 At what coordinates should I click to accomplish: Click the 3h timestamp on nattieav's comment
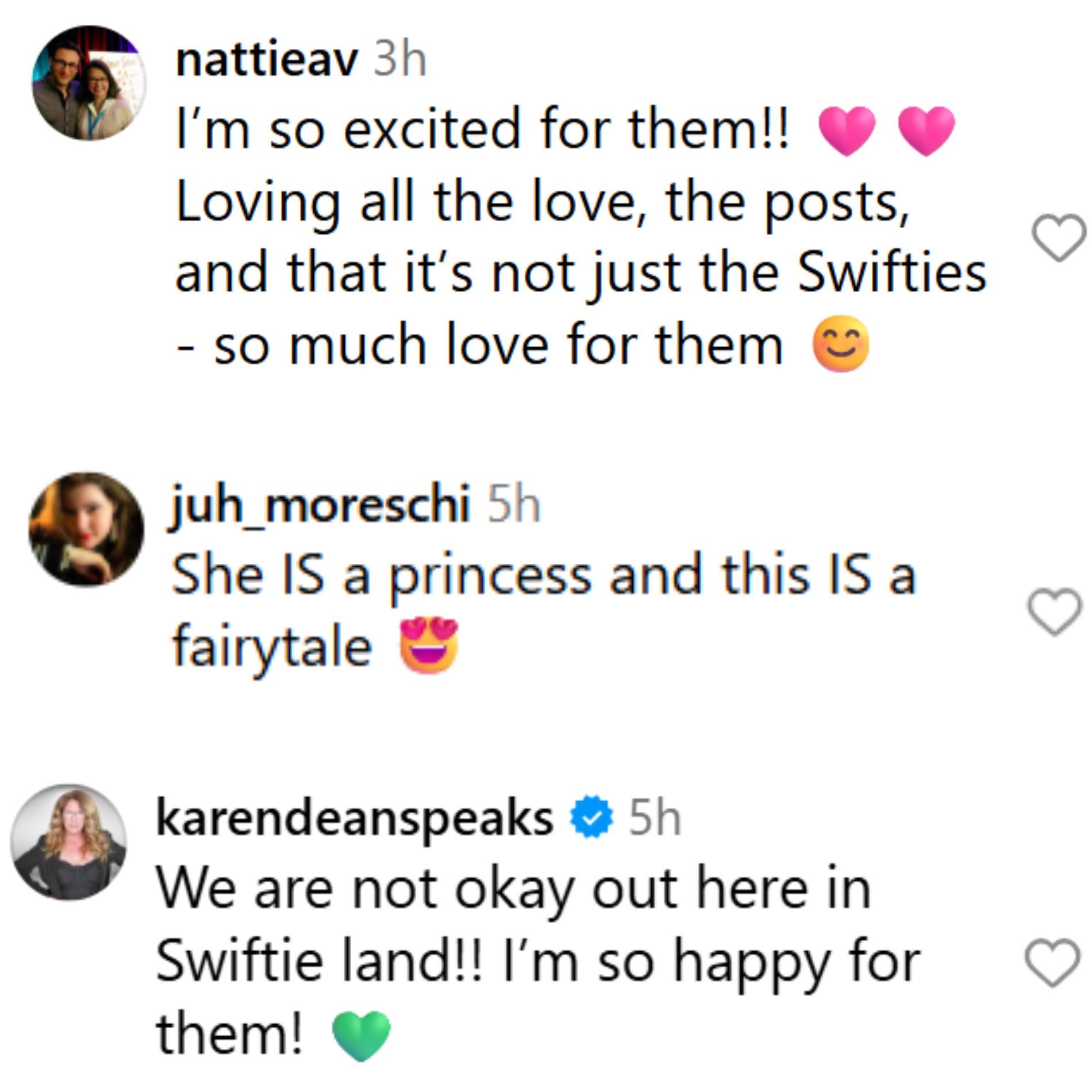click(400, 60)
